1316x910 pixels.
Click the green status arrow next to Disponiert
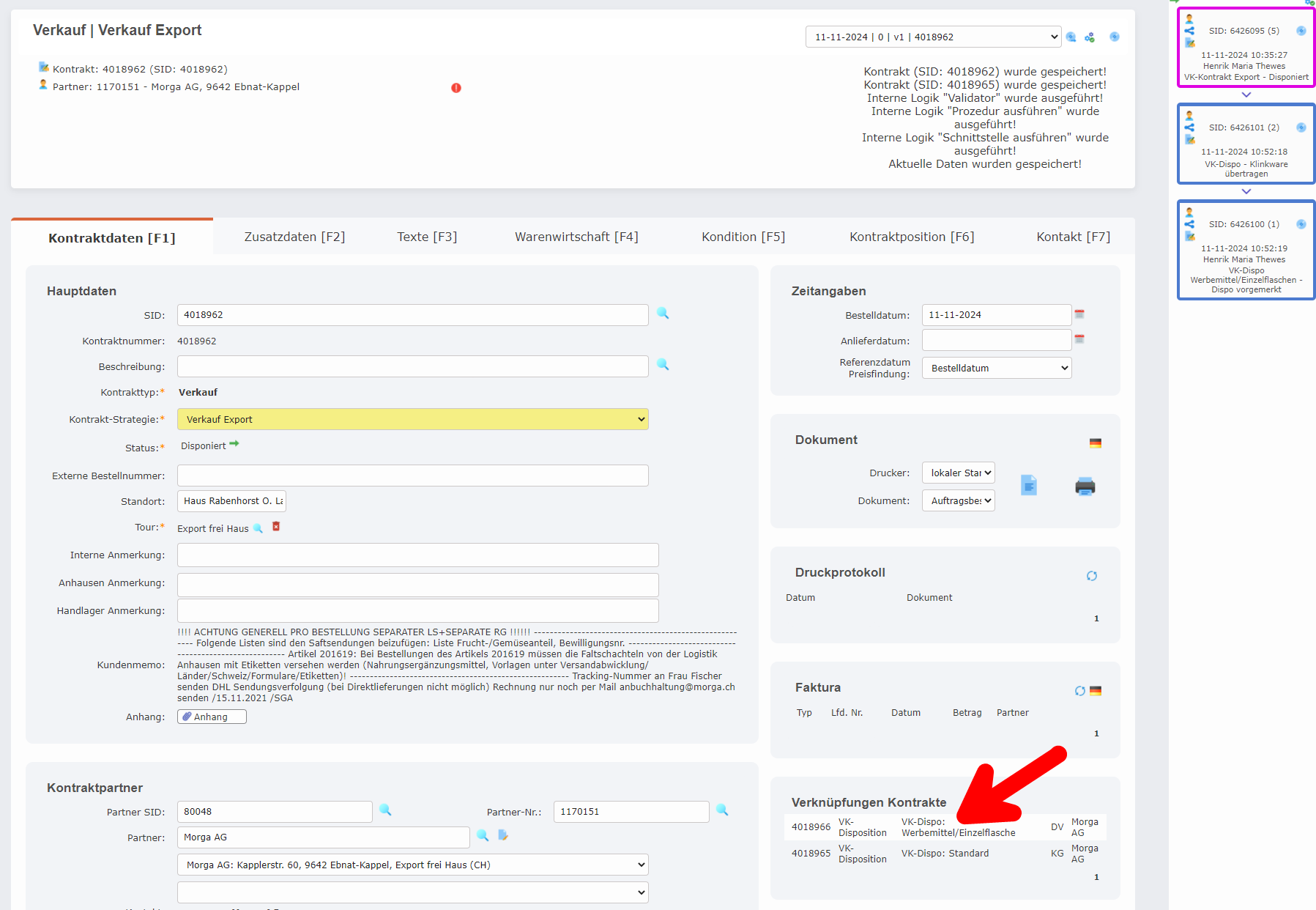click(x=234, y=444)
